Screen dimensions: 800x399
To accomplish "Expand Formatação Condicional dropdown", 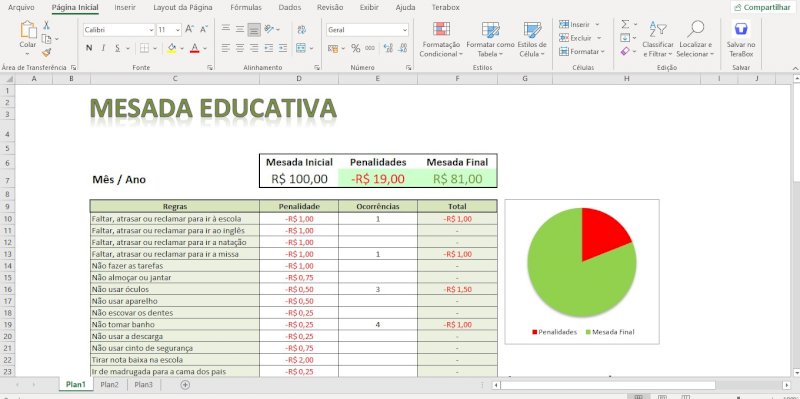I will click(x=441, y=39).
